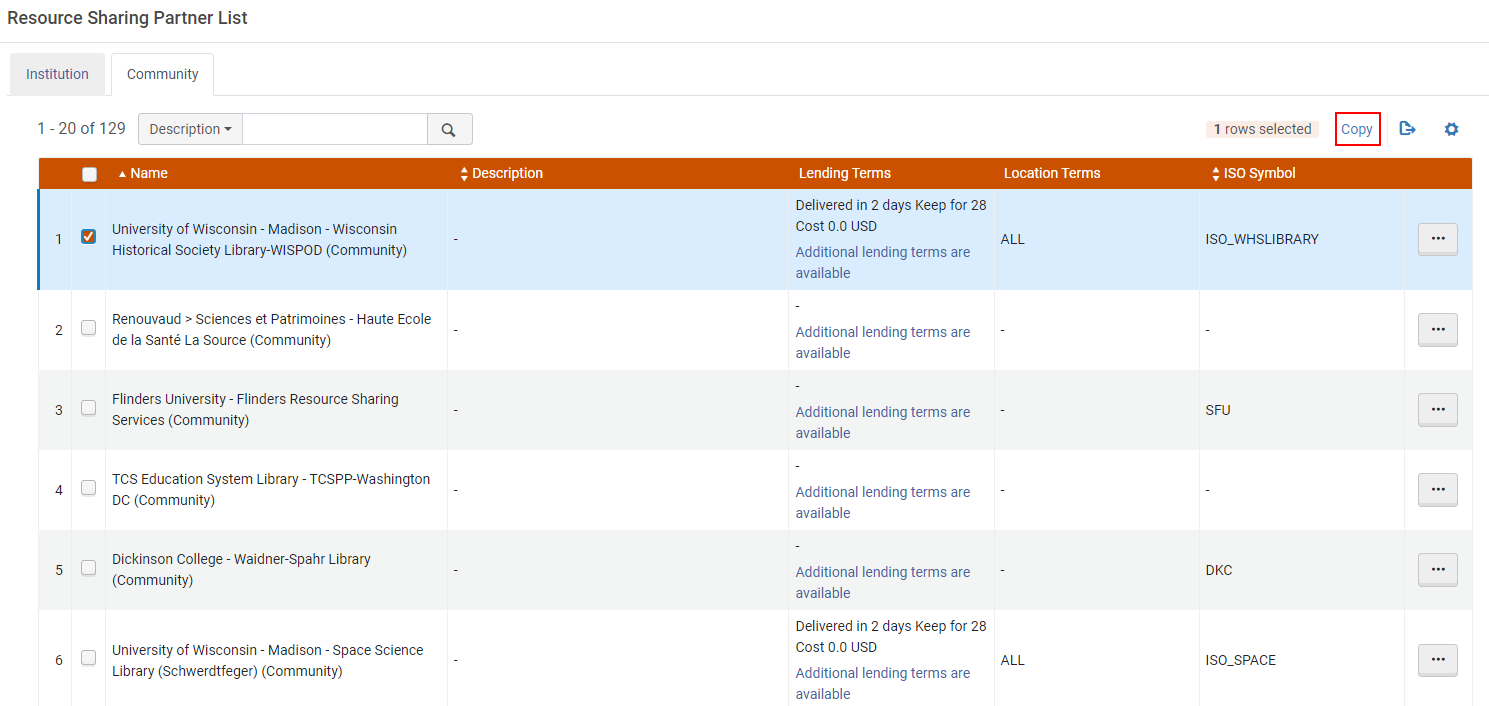
Task: Toggle the select-all header checkbox
Action: (x=89, y=174)
